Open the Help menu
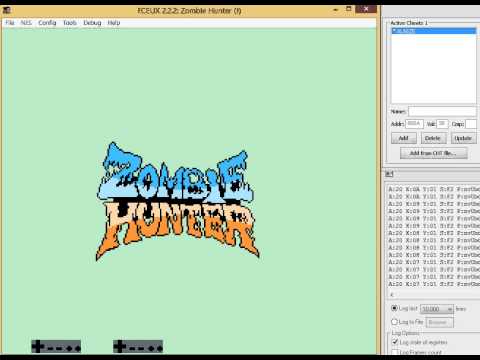 (114, 23)
